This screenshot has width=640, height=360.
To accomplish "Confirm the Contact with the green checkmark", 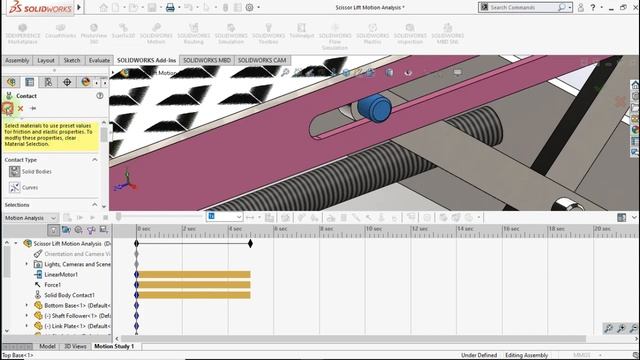I will pyautogui.click(x=8, y=108).
